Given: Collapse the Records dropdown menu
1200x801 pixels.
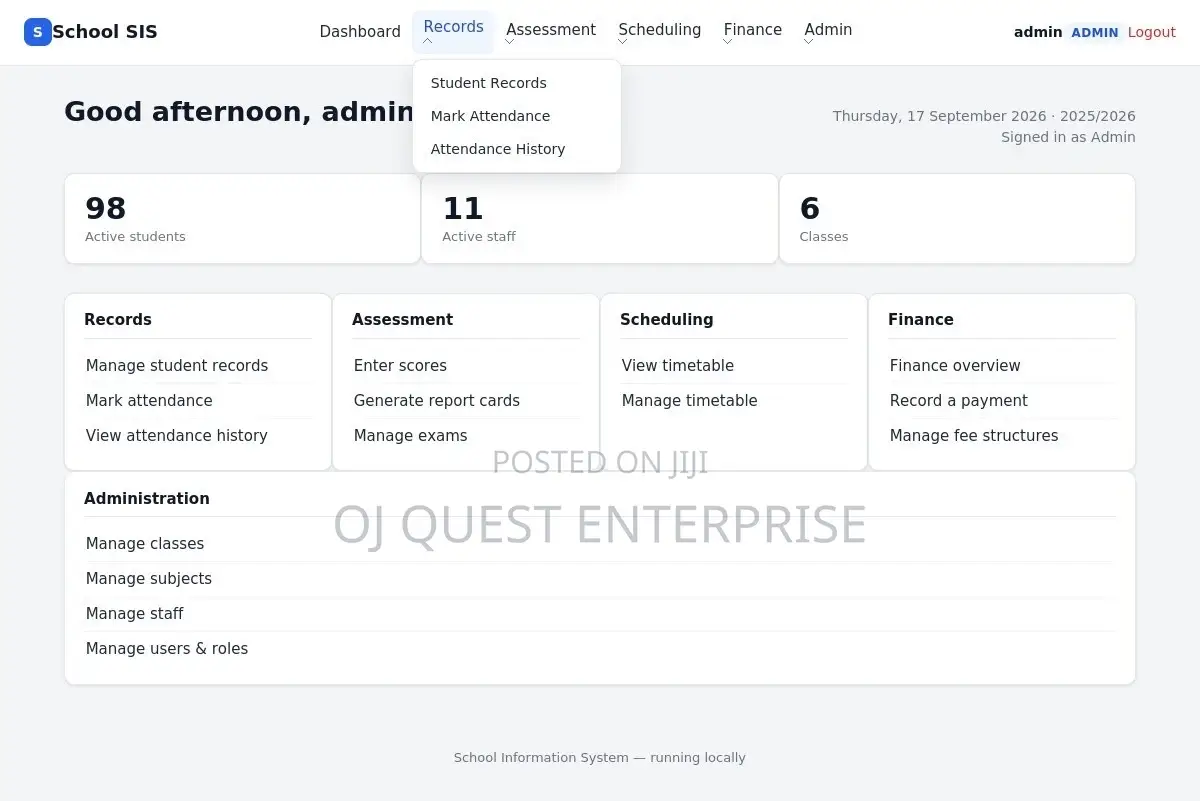Looking at the screenshot, I should [x=453, y=32].
